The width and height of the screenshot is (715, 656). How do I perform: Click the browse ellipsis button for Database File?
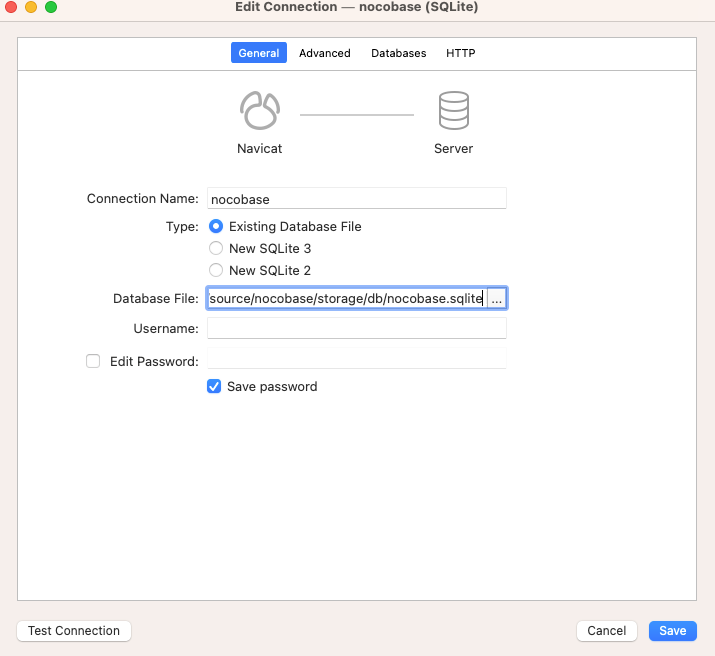(497, 299)
